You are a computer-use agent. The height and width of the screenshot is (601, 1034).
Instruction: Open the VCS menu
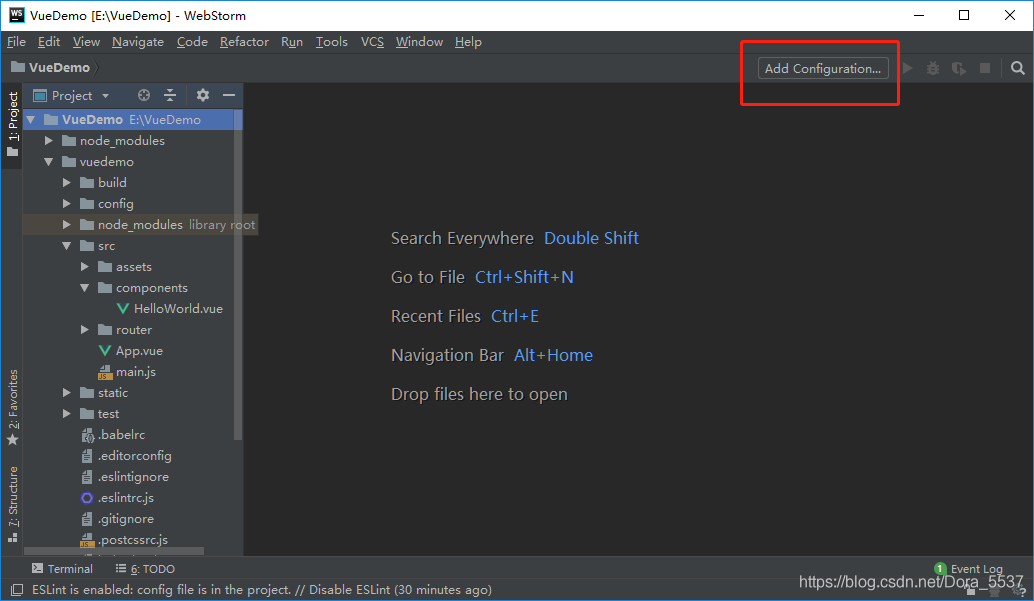(x=372, y=42)
